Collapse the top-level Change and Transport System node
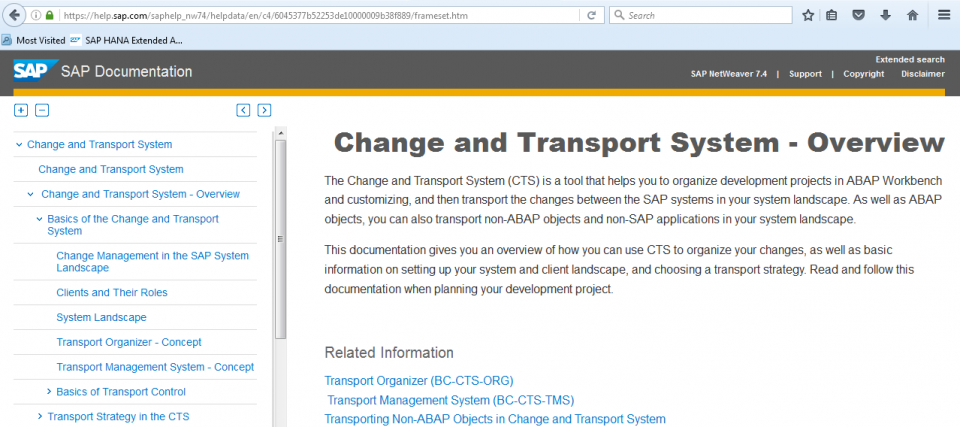This screenshot has width=960, height=427. [x=19, y=144]
